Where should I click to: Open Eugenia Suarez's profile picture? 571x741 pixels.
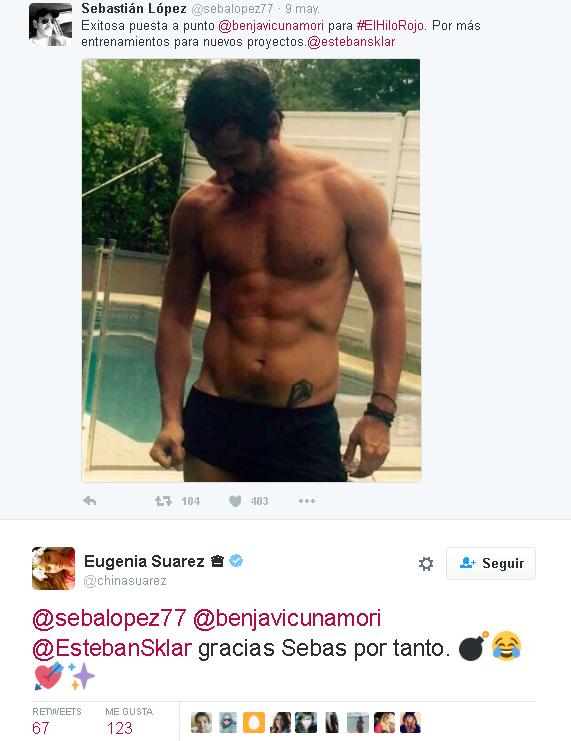53,569
